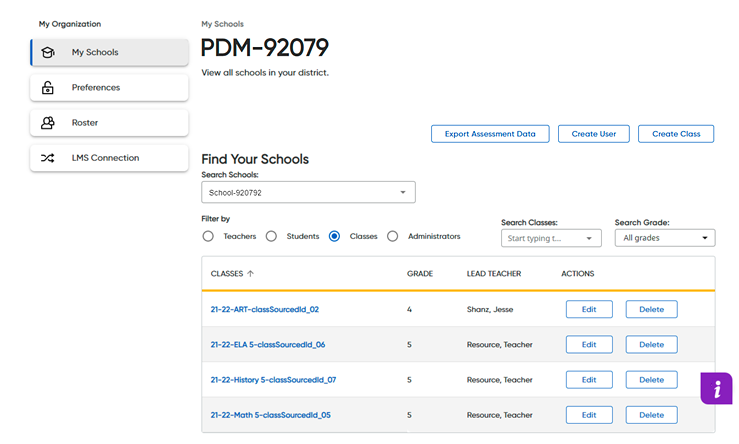The image size is (739, 444).
Task: Click the Export Assessment Data button
Action: (x=490, y=134)
